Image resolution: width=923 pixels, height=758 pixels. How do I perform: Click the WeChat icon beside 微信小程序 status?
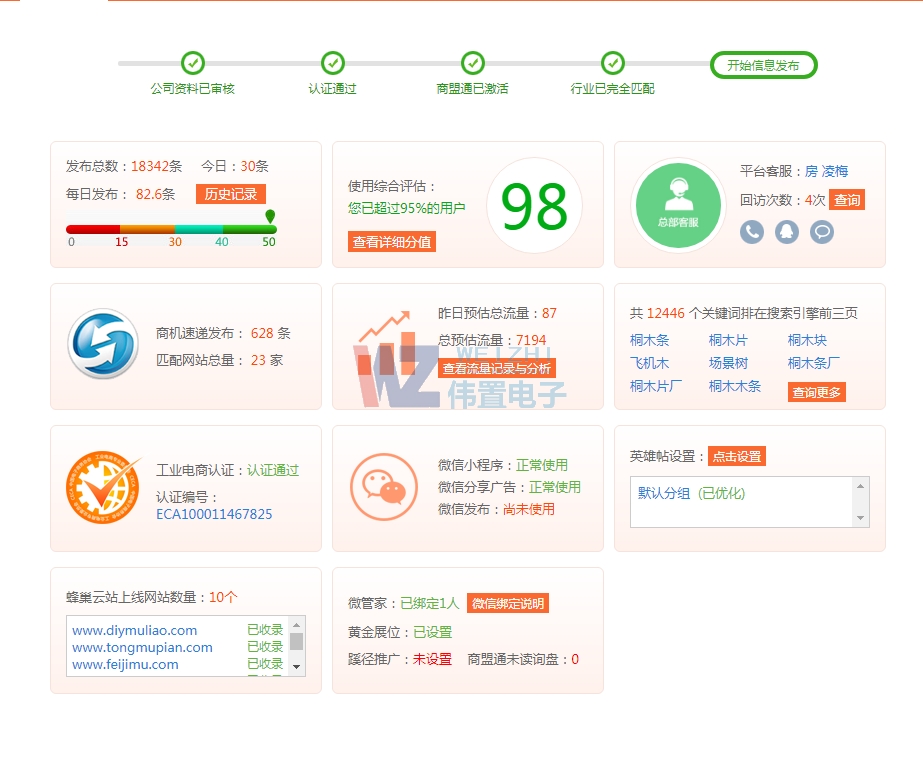point(383,487)
